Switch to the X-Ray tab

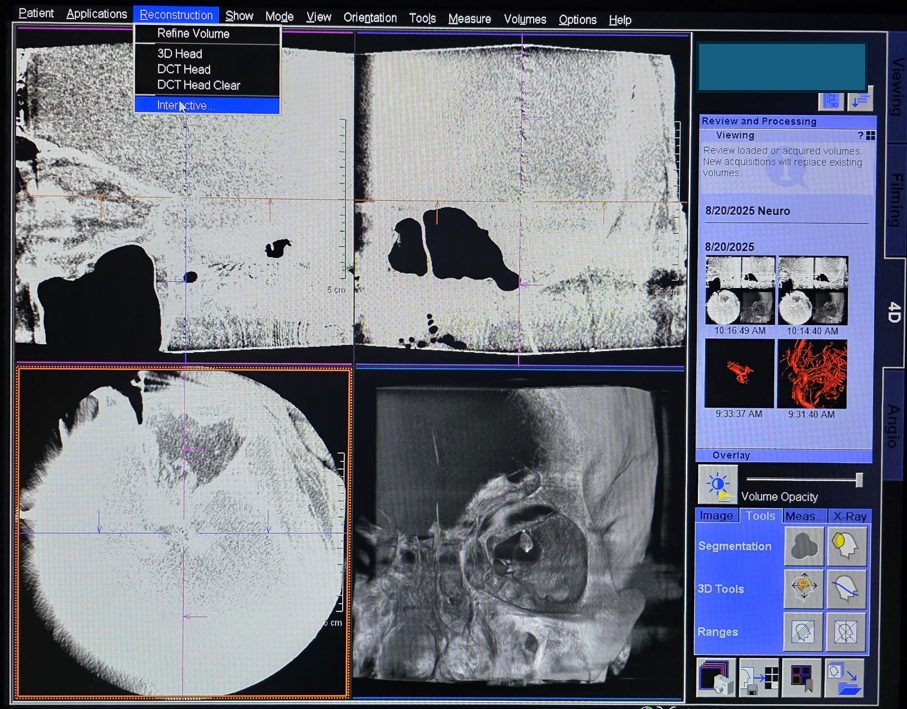click(x=849, y=516)
